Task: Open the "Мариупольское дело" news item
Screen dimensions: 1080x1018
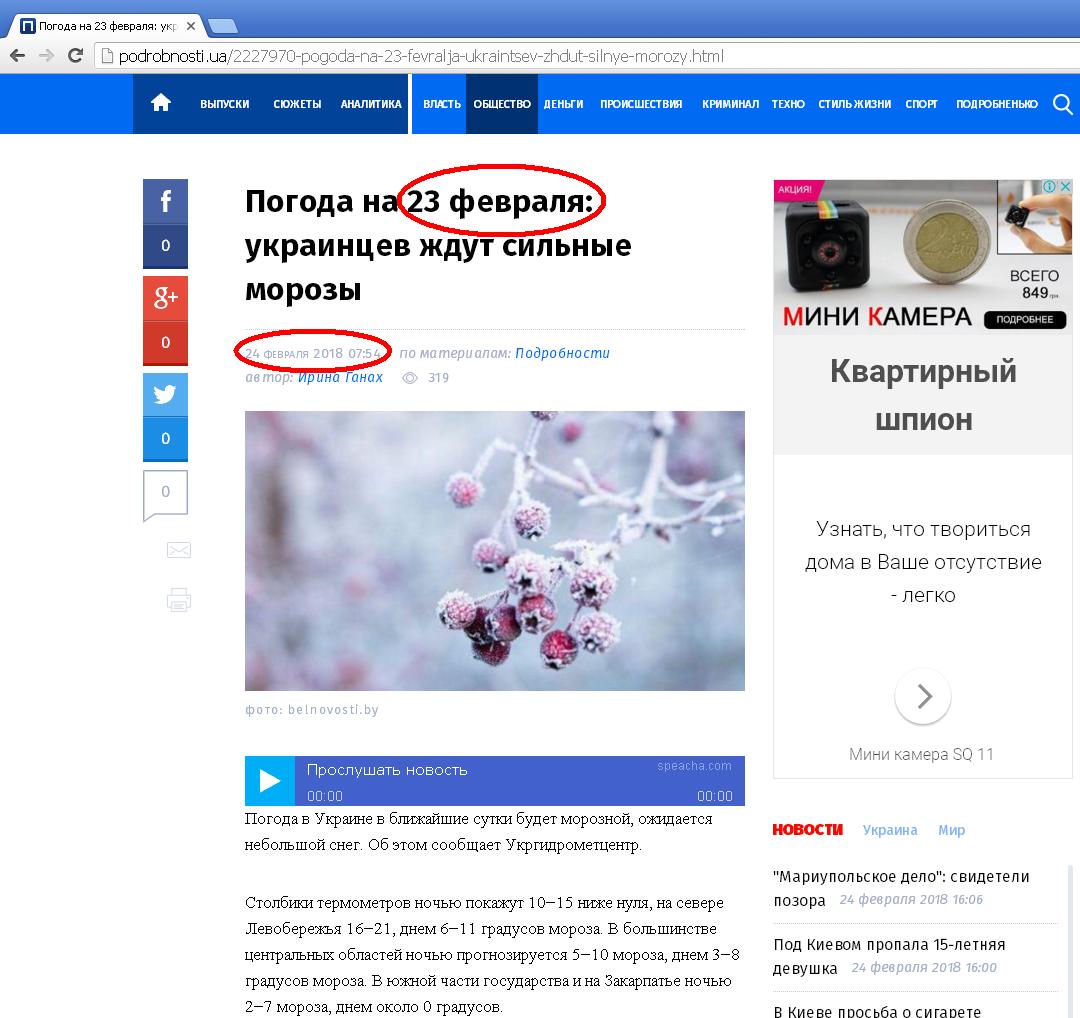Action: 901,889
